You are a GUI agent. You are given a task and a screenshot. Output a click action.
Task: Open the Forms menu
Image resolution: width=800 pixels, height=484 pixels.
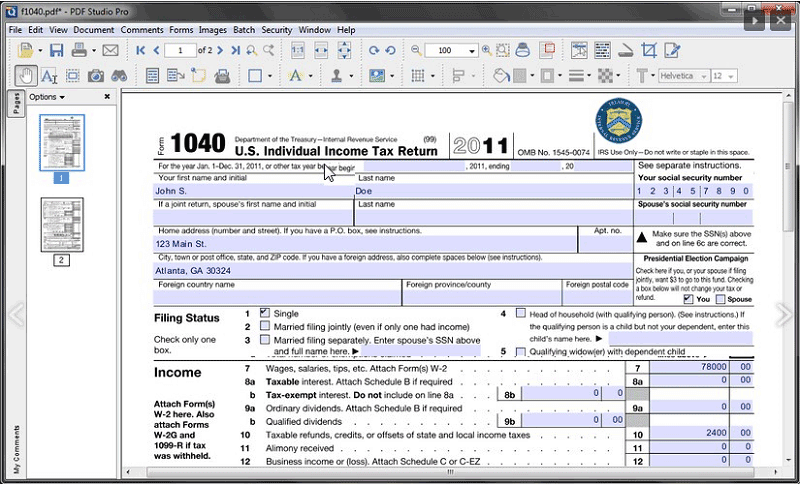pyautogui.click(x=181, y=30)
